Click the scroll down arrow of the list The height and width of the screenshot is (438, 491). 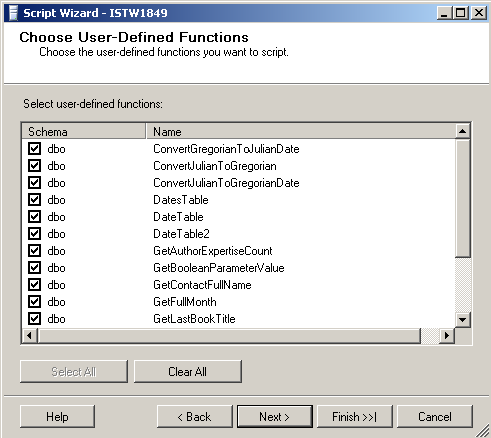point(463,320)
